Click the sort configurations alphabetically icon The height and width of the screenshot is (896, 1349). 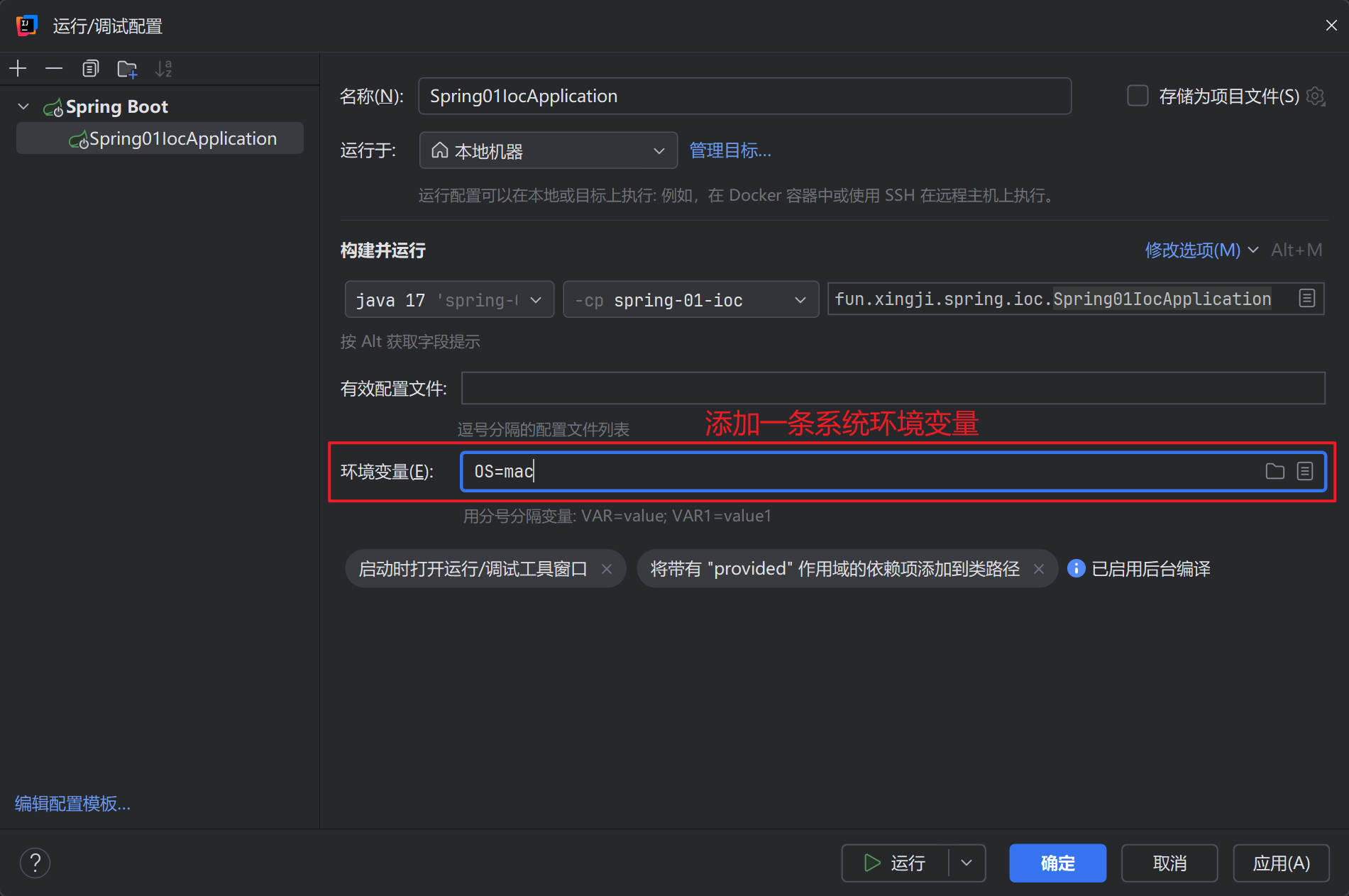click(164, 69)
